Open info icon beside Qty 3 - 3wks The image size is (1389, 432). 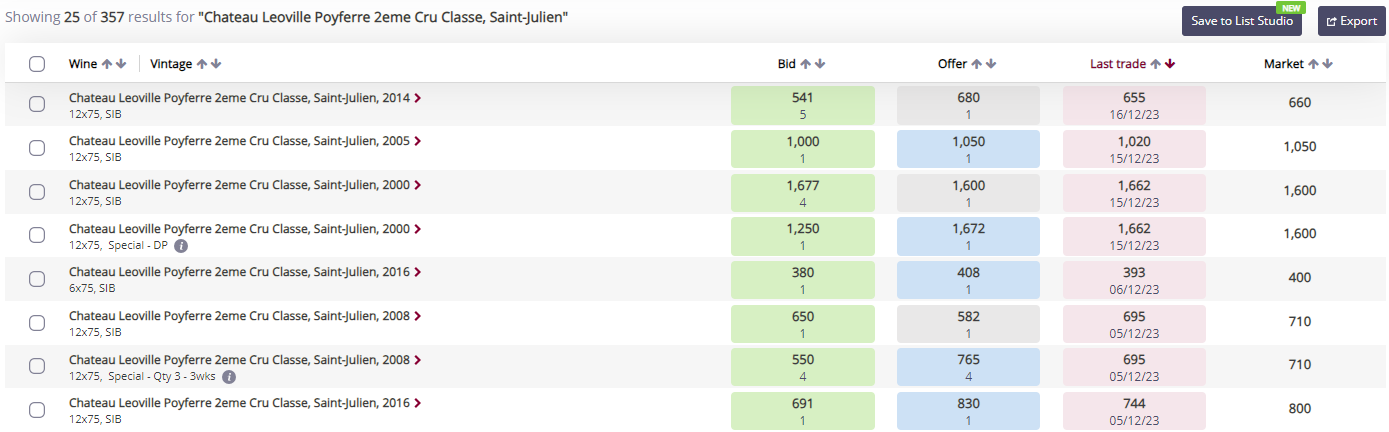click(x=229, y=377)
